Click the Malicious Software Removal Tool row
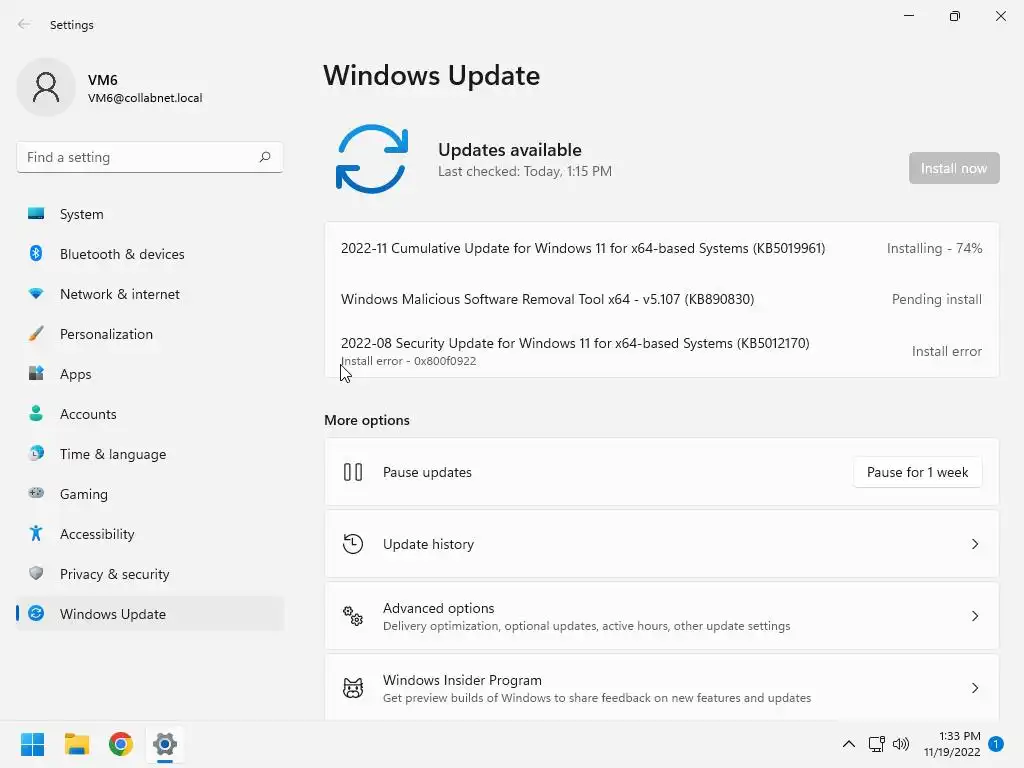Screen dimensions: 1024x768 662,299
